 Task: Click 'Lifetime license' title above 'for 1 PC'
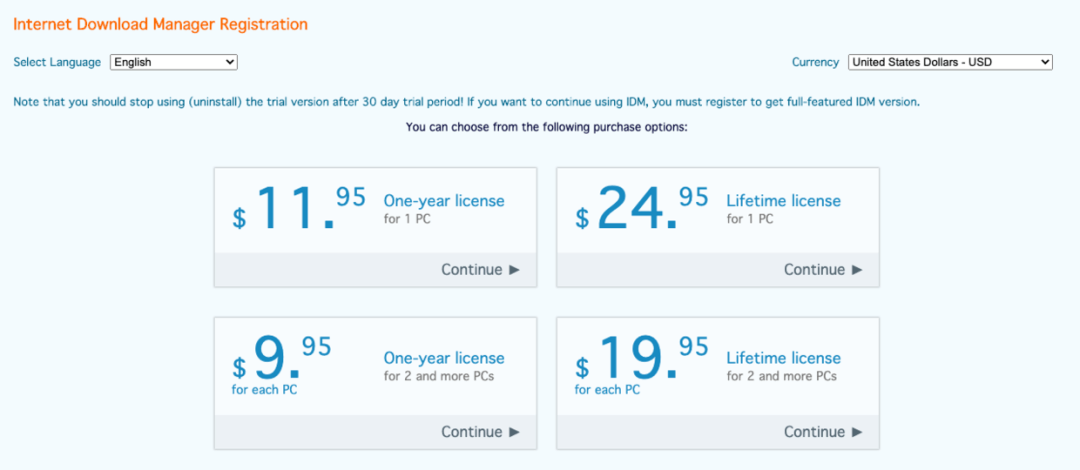pos(784,201)
